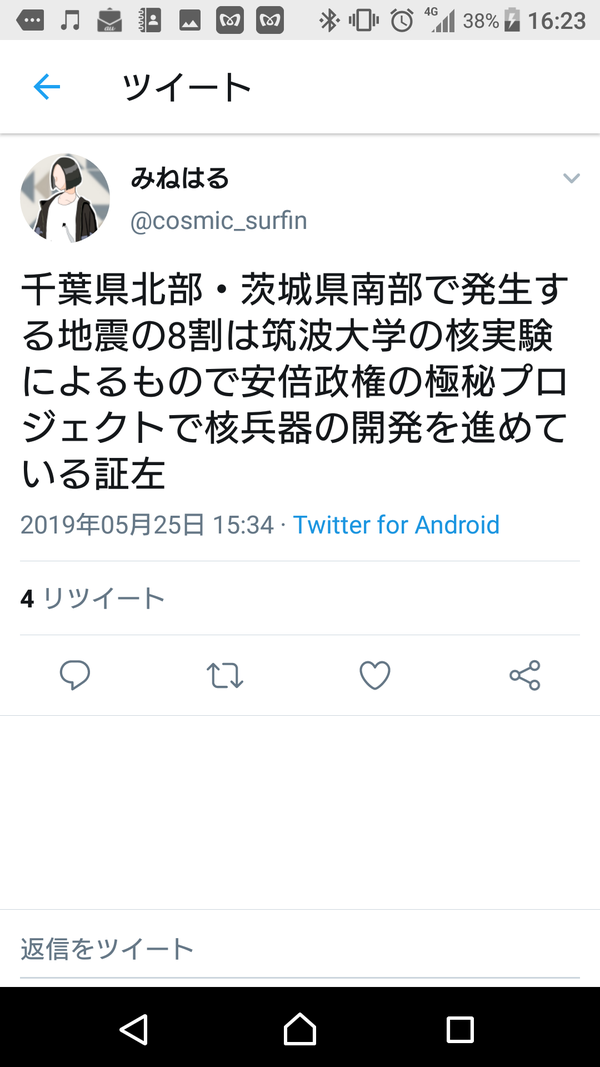The image size is (600, 1067).
Task: Tap the music note notification icon
Action: tap(69, 20)
